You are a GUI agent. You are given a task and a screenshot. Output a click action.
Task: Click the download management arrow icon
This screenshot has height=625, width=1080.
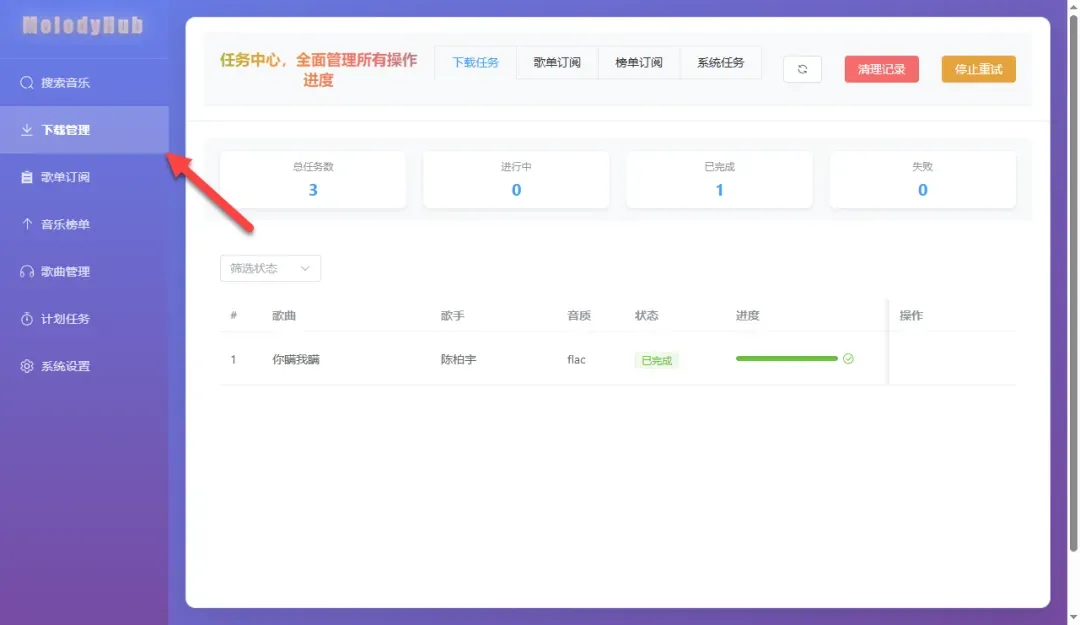(27, 130)
